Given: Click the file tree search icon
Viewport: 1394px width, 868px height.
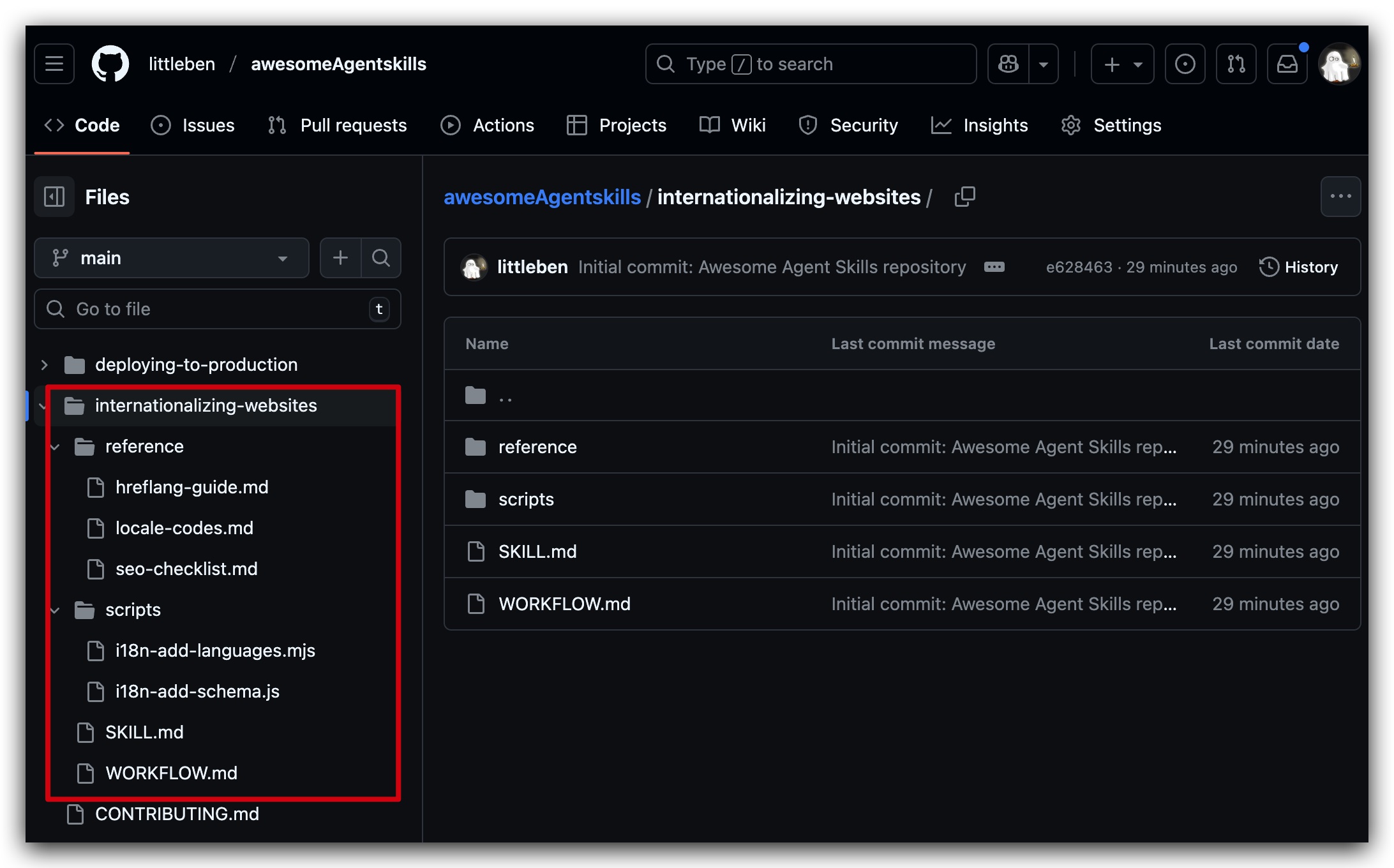Looking at the screenshot, I should tap(381, 258).
